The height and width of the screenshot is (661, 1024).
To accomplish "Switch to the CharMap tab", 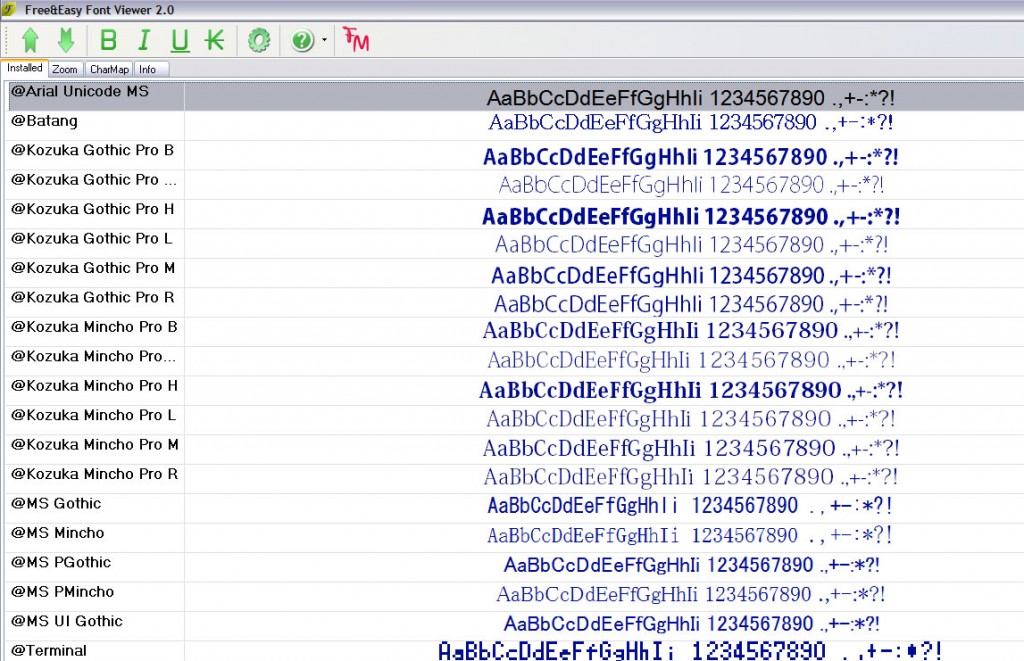I will coord(108,69).
